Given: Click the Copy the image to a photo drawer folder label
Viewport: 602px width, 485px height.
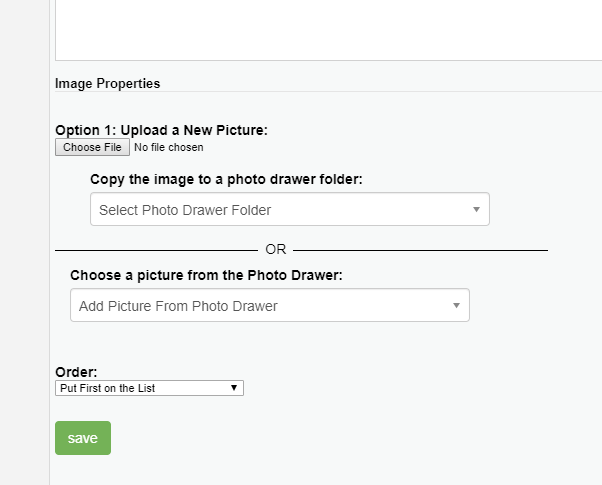Looking at the screenshot, I should 226,179.
